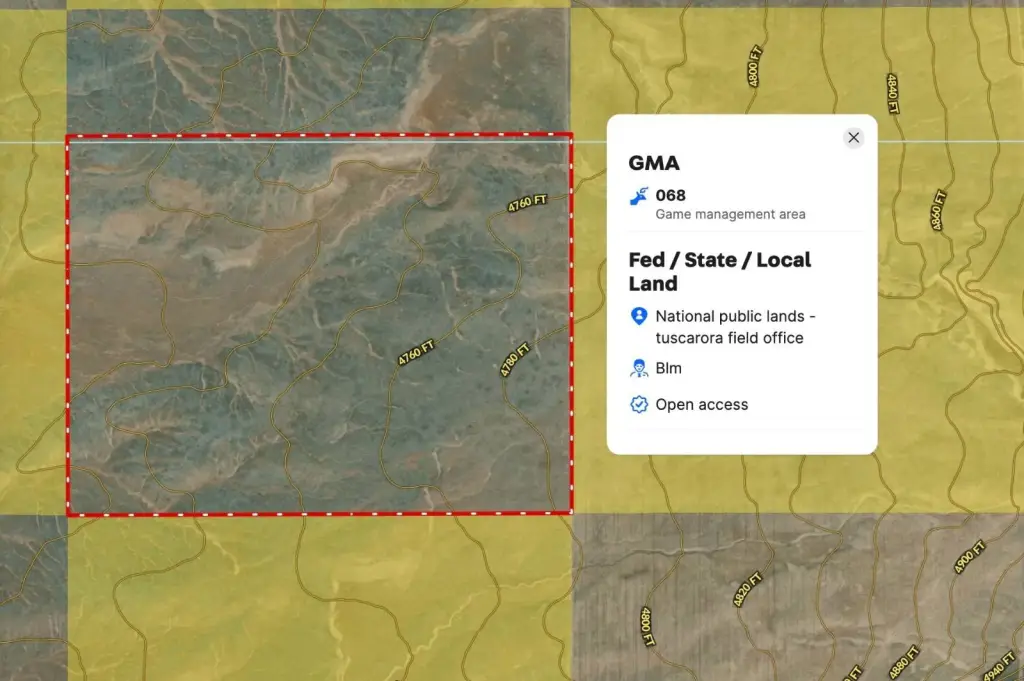Close the GMA info popup
Viewport: 1024px width, 681px height.
[853, 138]
